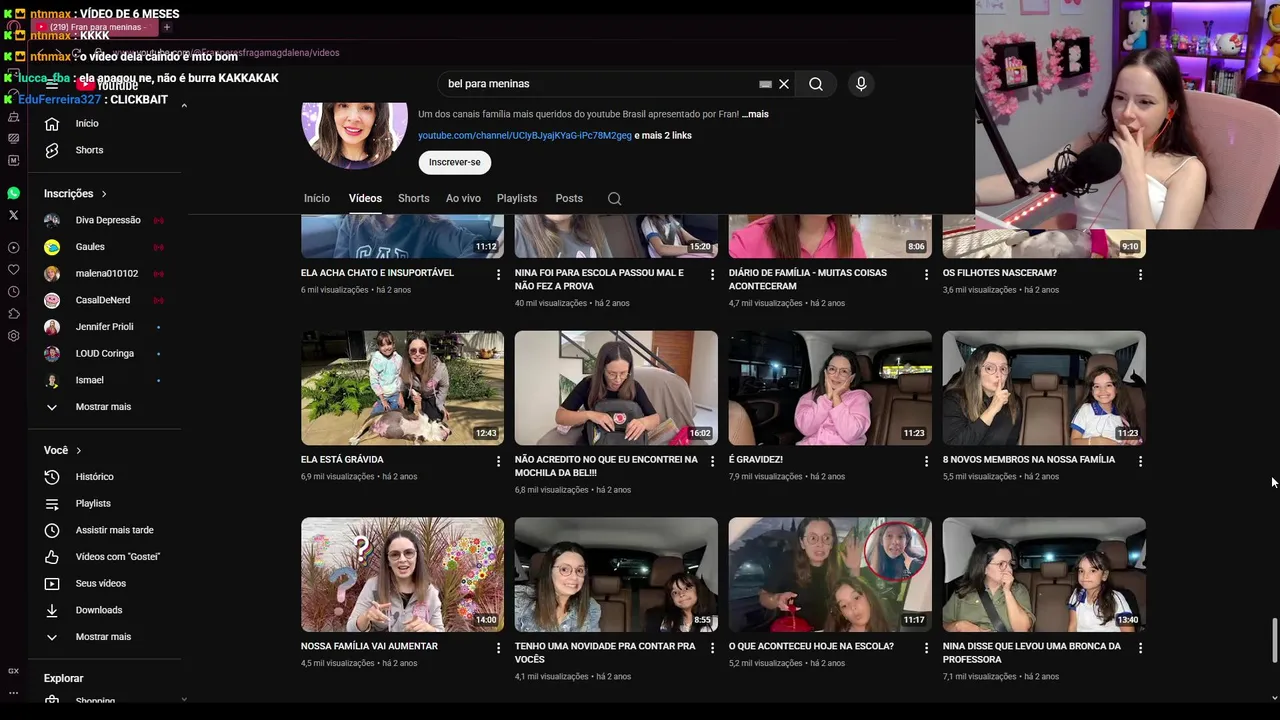Open the on-screen keyboard icon in the search box
Screen dimensions: 1280x720
click(765, 84)
